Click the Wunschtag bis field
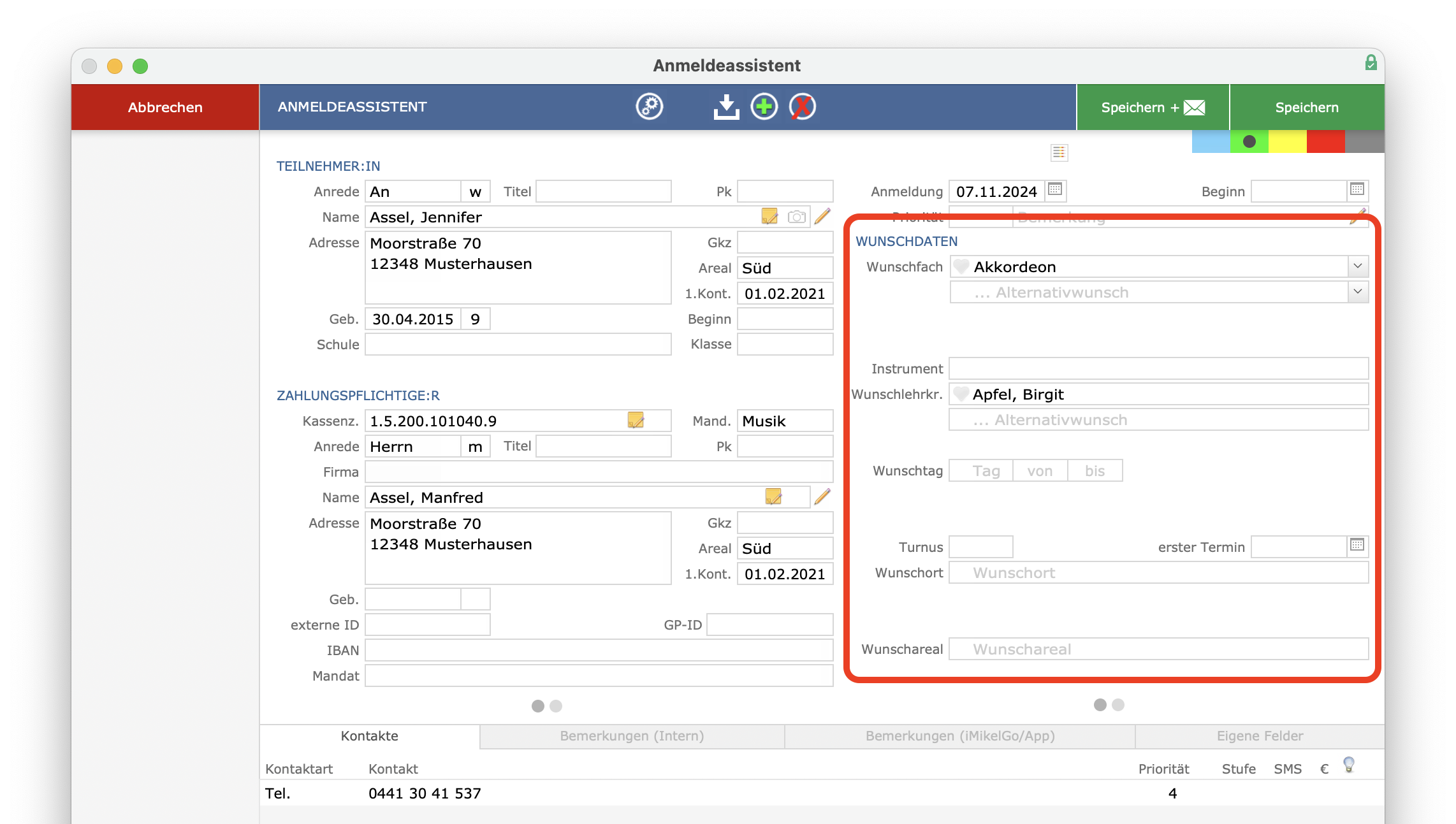The height and width of the screenshot is (824, 1456). [x=1095, y=470]
